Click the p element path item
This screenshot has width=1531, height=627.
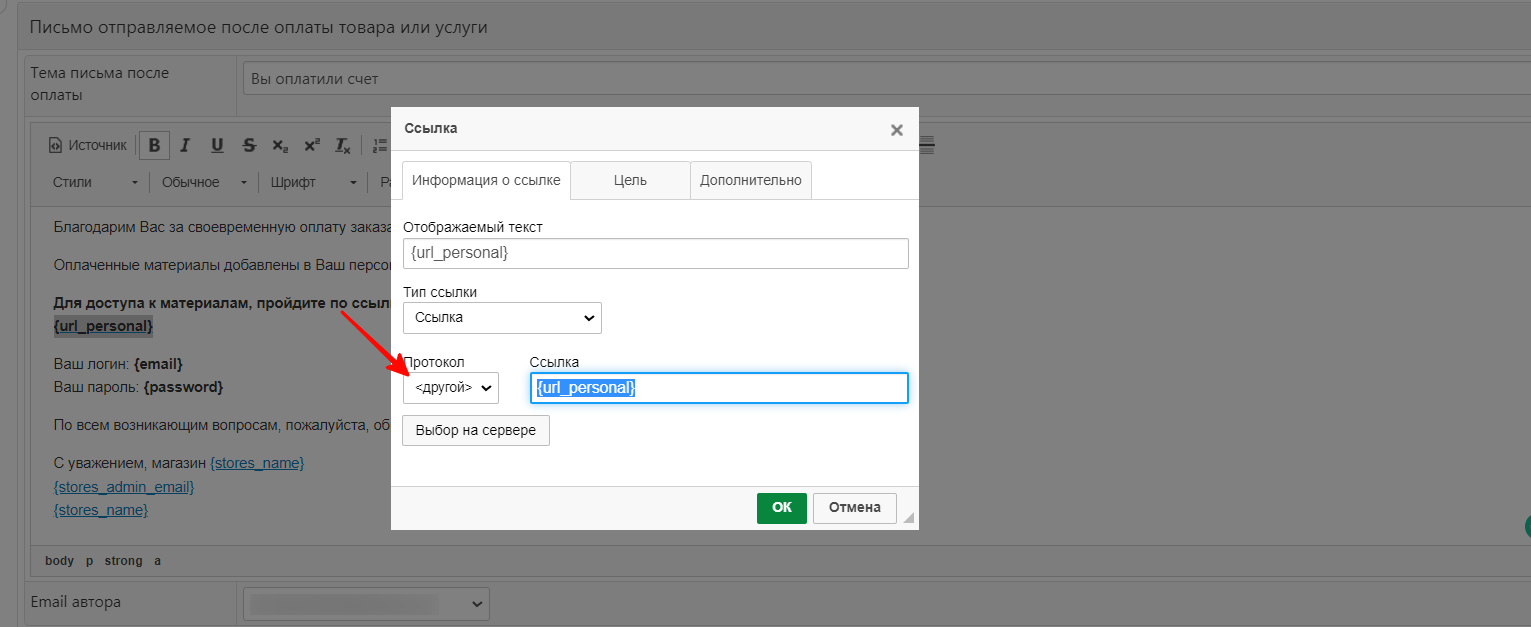(90, 561)
